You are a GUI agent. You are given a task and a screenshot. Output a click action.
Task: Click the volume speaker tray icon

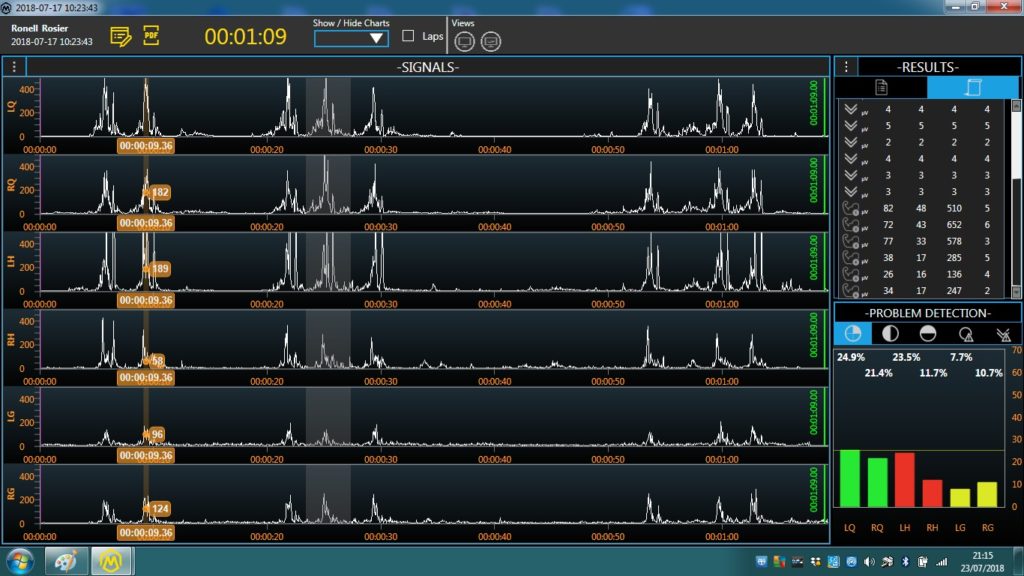point(869,562)
